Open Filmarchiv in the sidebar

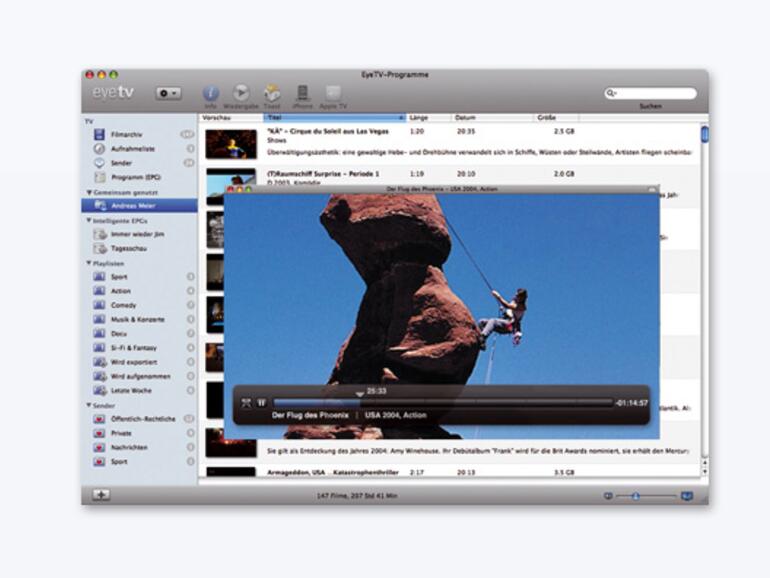point(125,134)
